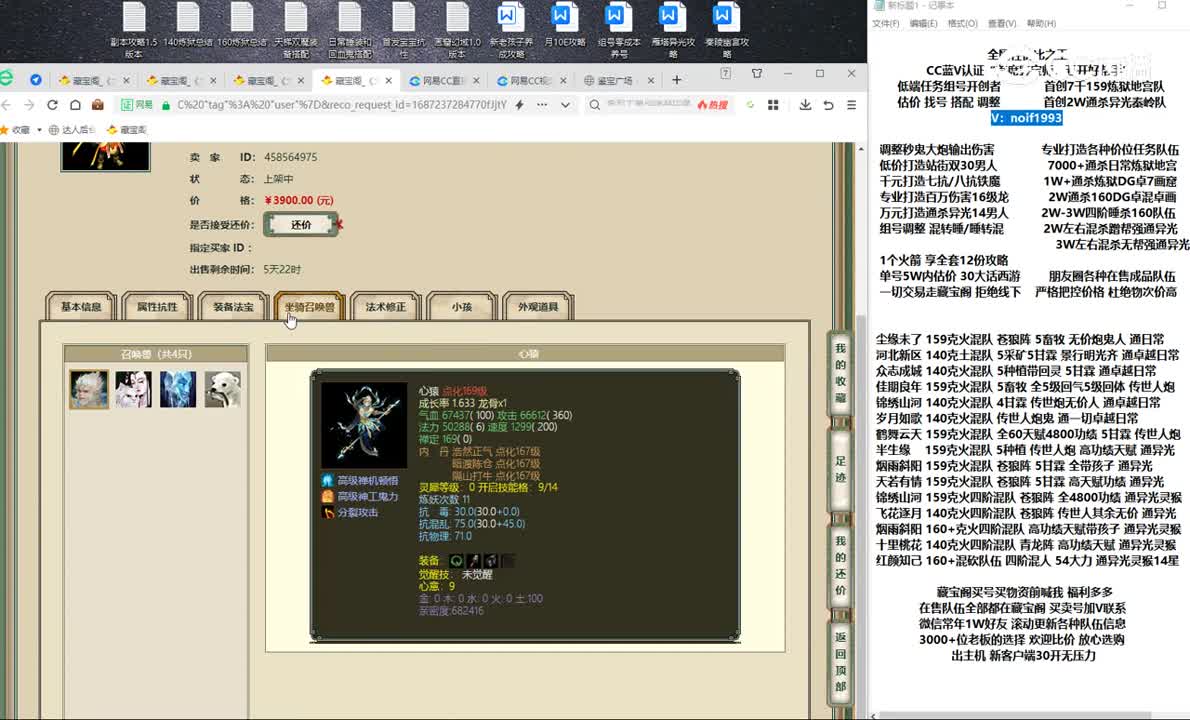
Task: Switch to the 装备法宝 tab
Action: [233, 307]
